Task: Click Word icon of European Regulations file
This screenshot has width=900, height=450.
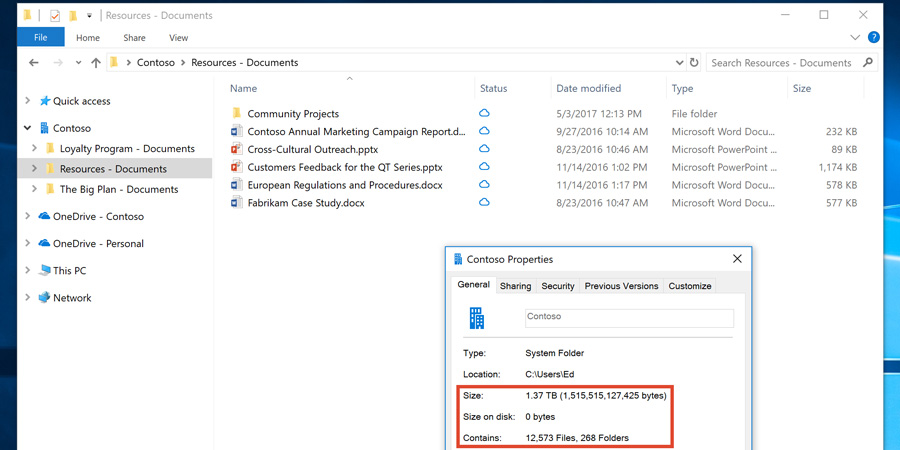Action: 236,185
